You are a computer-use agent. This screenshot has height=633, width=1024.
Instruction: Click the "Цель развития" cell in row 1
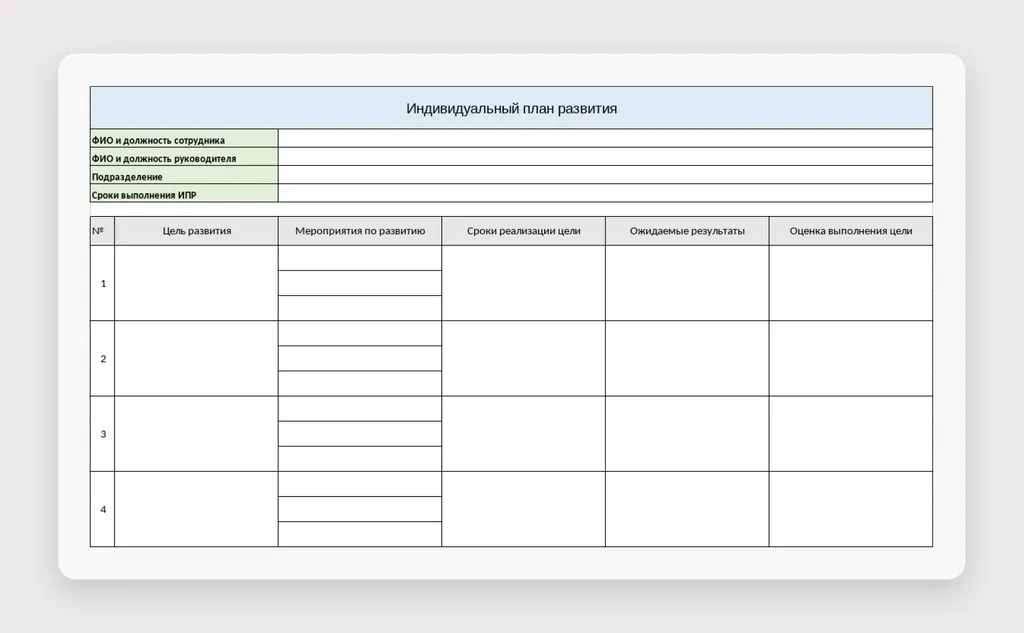pos(197,283)
